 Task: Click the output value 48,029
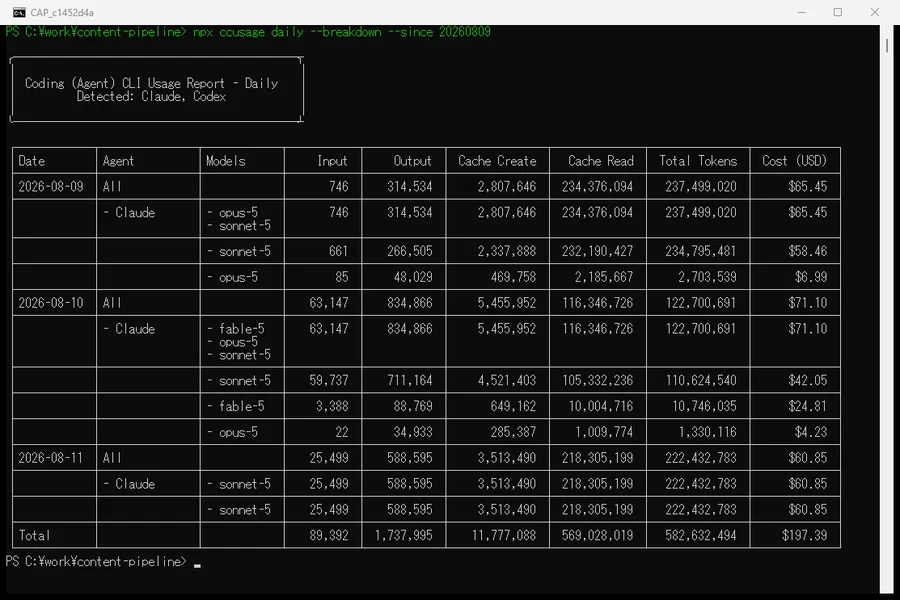pos(413,277)
